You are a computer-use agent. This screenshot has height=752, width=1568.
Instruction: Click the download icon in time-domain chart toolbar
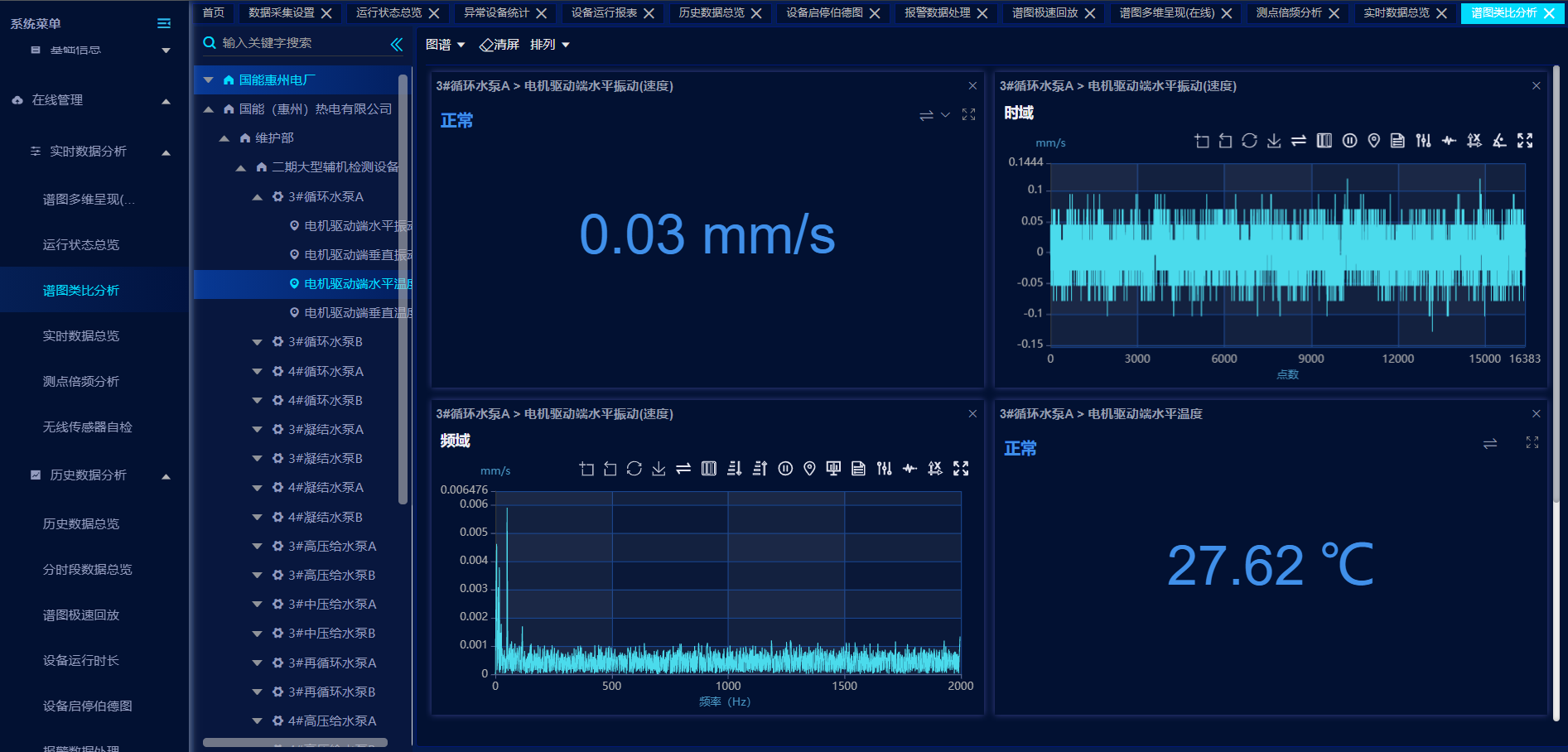click(1274, 141)
